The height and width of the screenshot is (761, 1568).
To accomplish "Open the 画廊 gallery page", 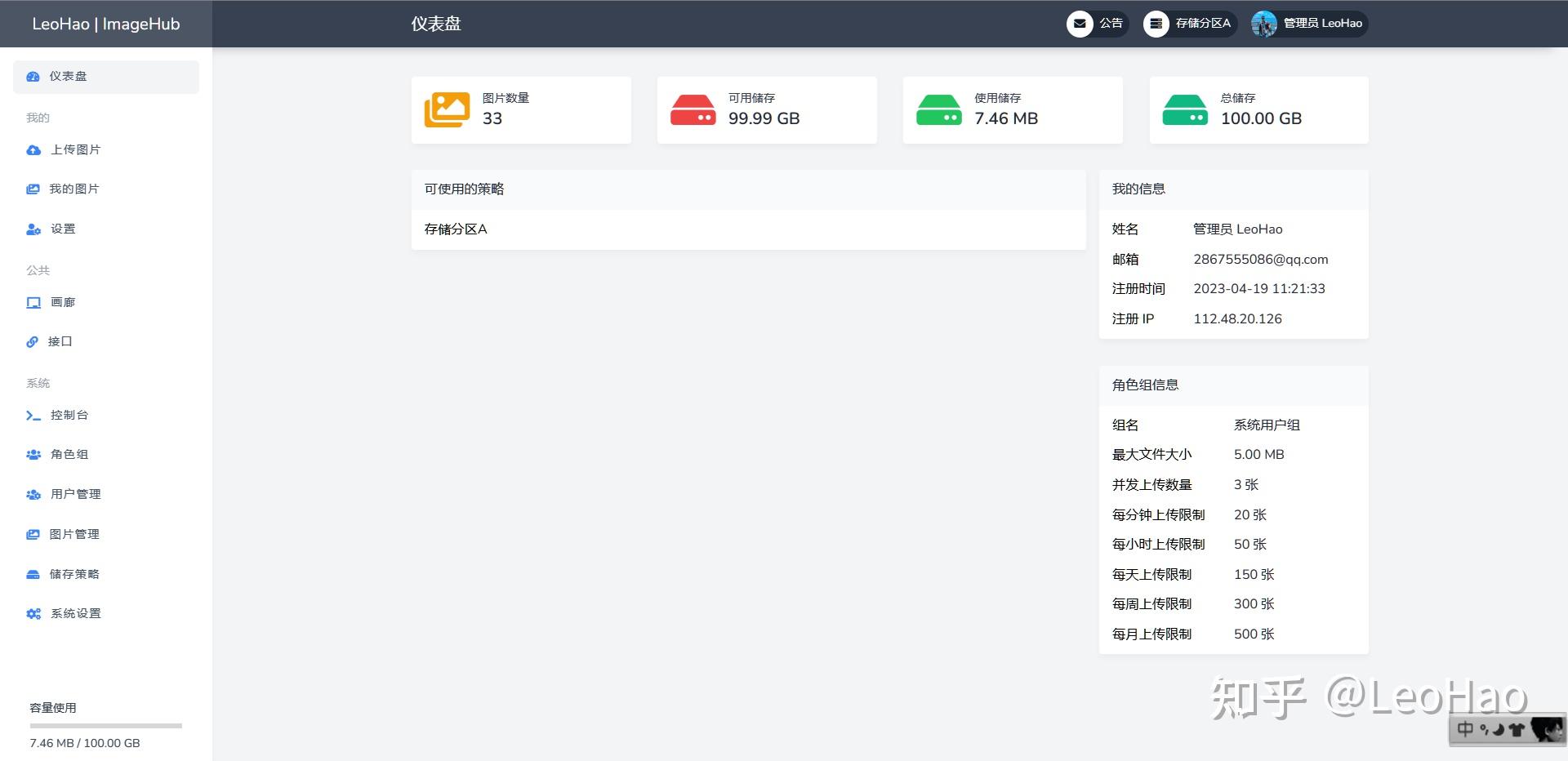I will 61,301.
